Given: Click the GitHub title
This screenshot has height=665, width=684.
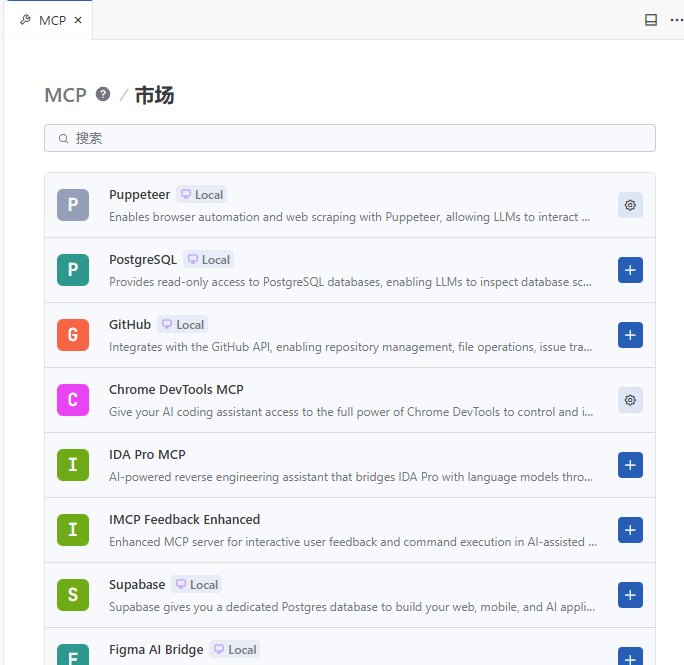Looking at the screenshot, I should pyautogui.click(x=130, y=325).
